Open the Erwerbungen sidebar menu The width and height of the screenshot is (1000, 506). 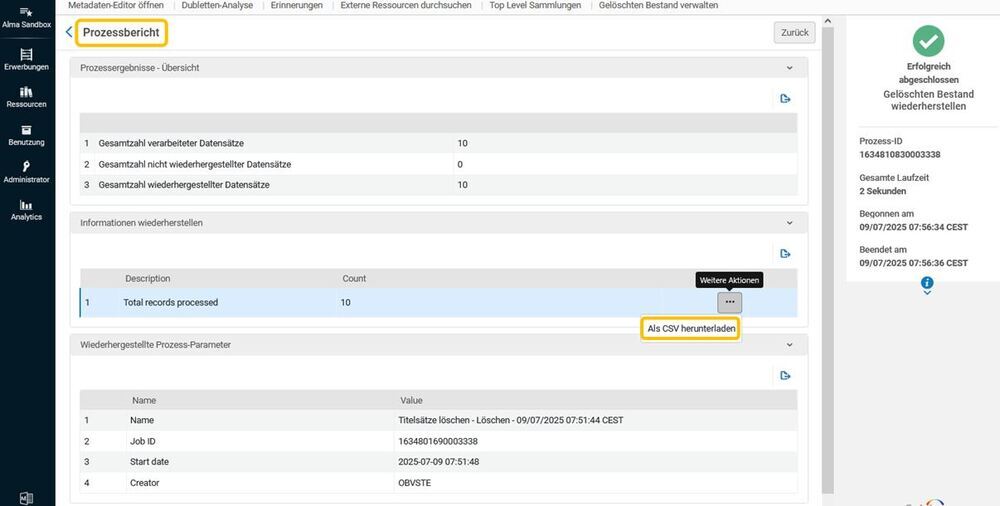pos(26,59)
